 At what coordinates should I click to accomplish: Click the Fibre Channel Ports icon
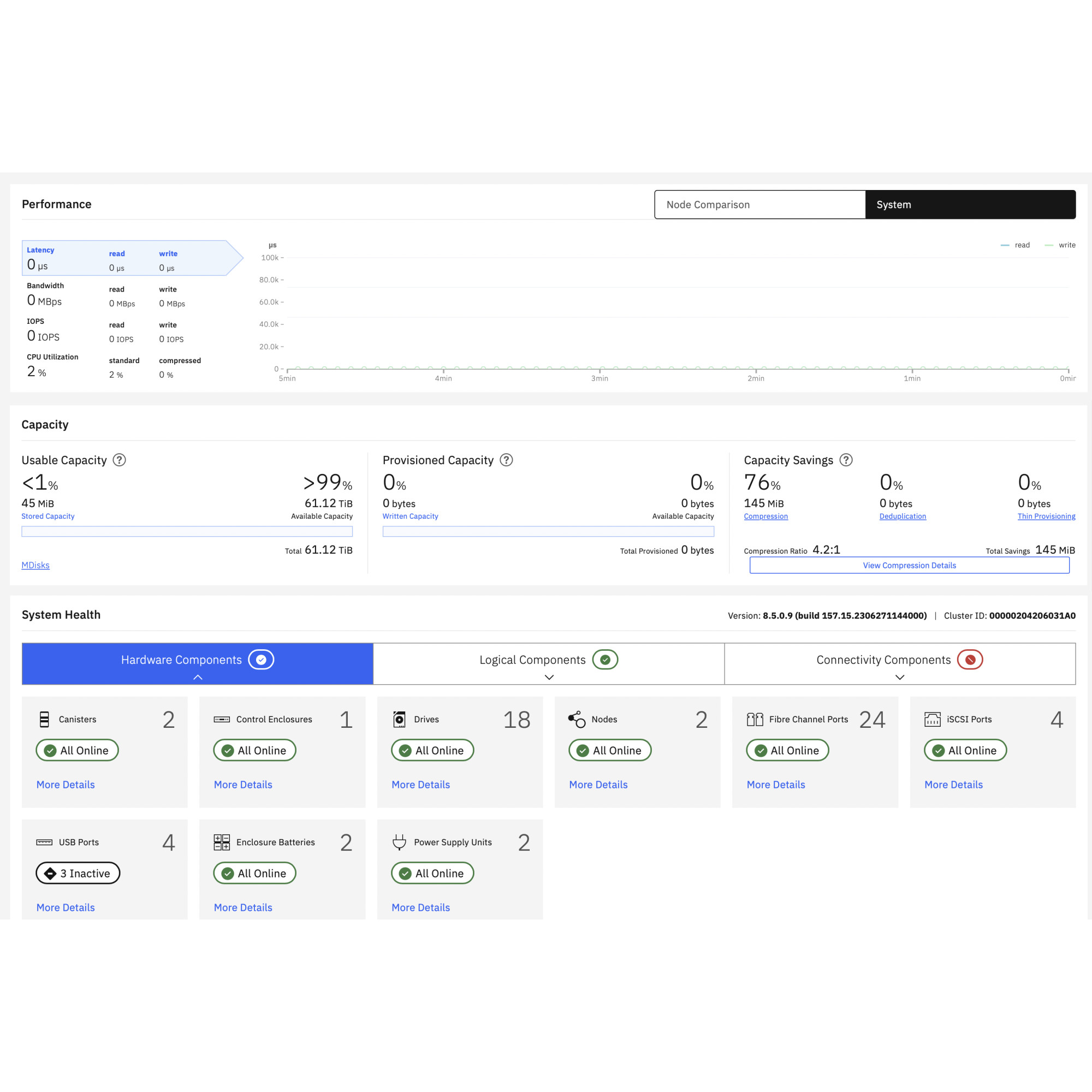coord(755,719)
